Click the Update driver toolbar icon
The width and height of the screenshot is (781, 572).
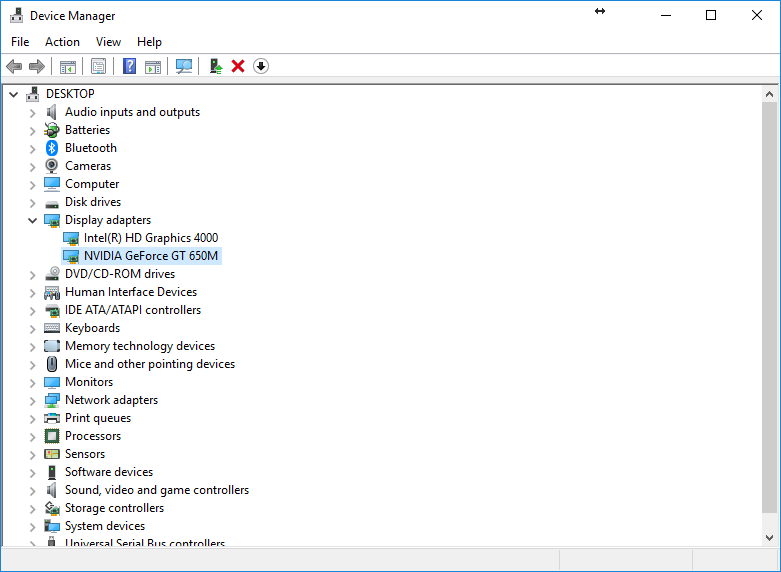coord(215,66)
